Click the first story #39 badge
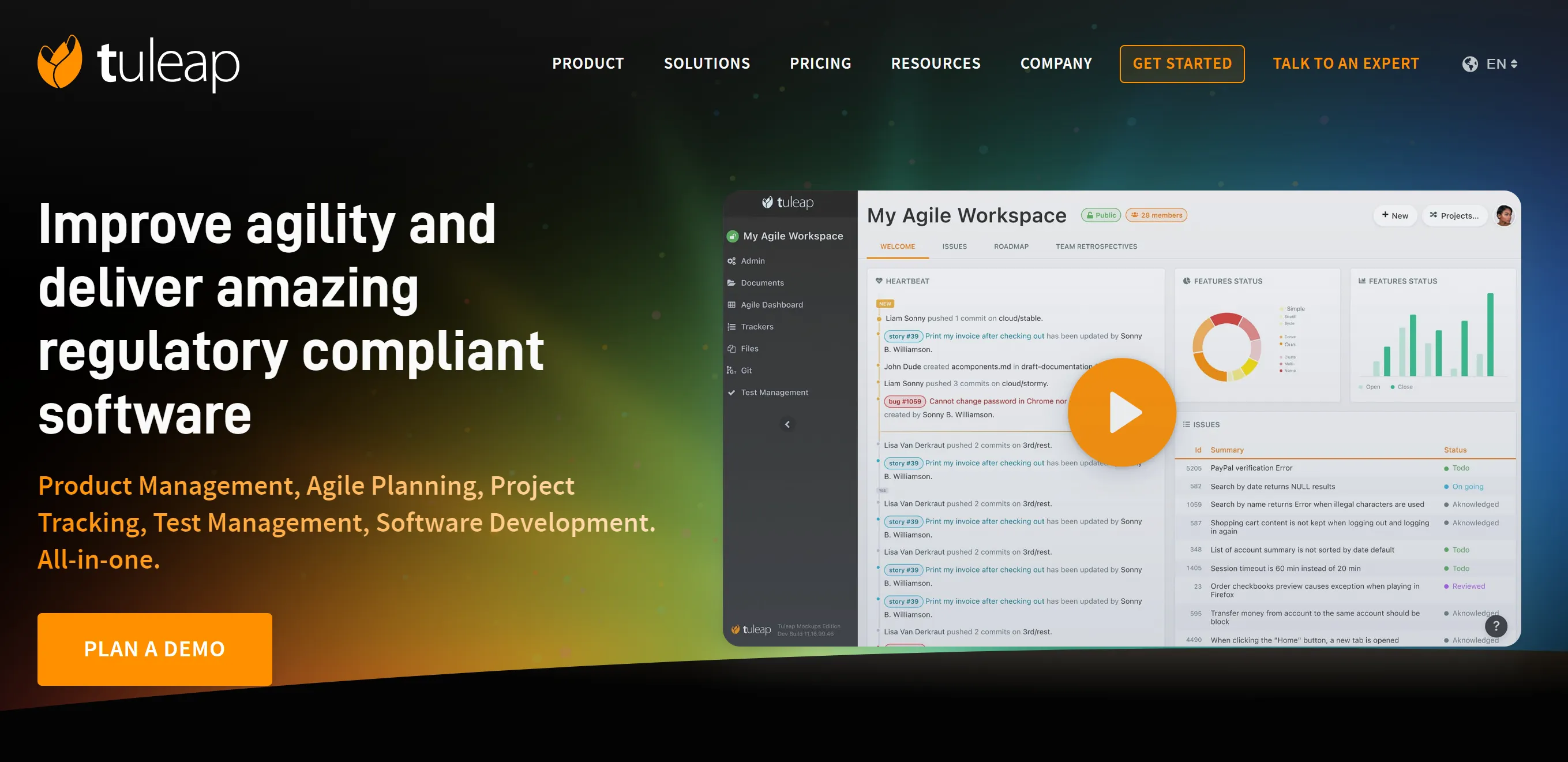The width and height of the screenshot is (1568, 762). click(903, 336)
